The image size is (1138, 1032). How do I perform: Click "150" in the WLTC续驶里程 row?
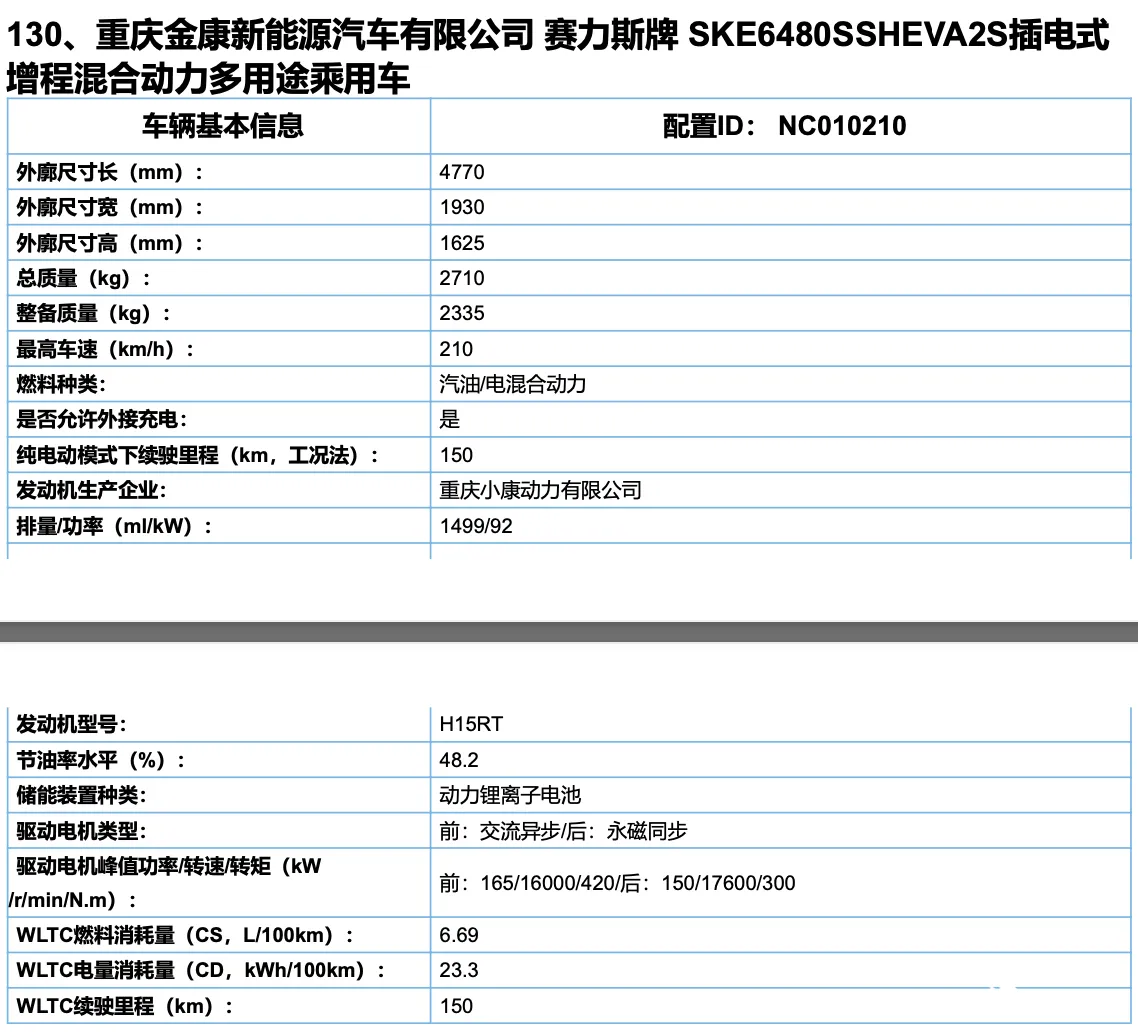456,1006
